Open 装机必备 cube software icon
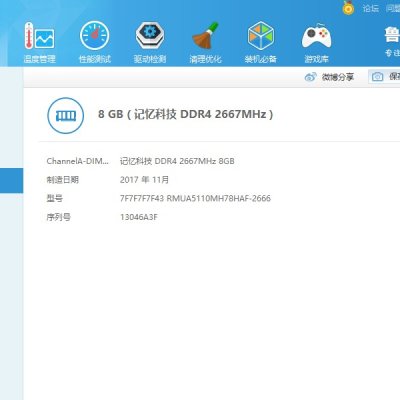Viewport: 400px width, 400px height. pyautogui.click(x=261, y=36)
